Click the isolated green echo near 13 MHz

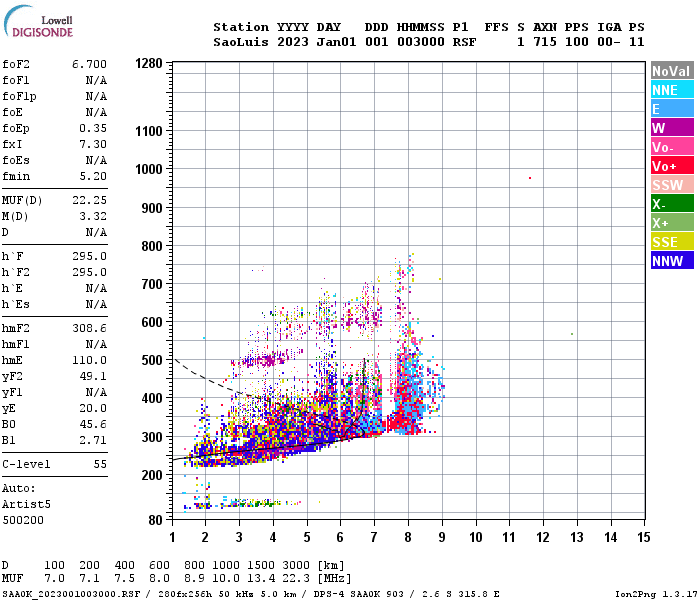(x=572, y=334)
